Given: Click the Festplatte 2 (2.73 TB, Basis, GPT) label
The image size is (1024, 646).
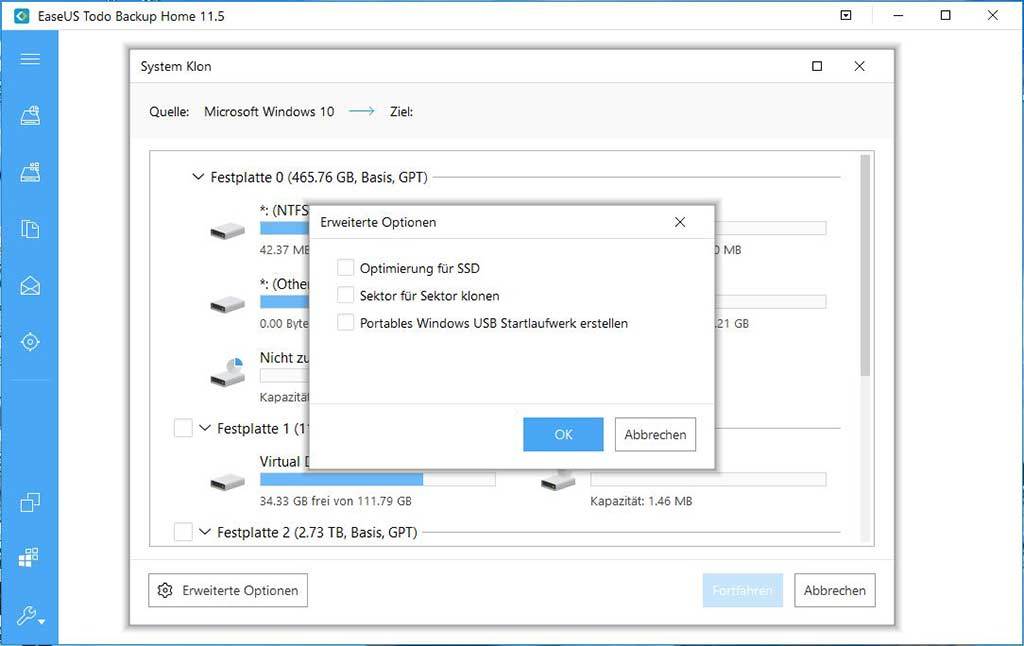Looking at the screenshot, I should click(317, 532).
